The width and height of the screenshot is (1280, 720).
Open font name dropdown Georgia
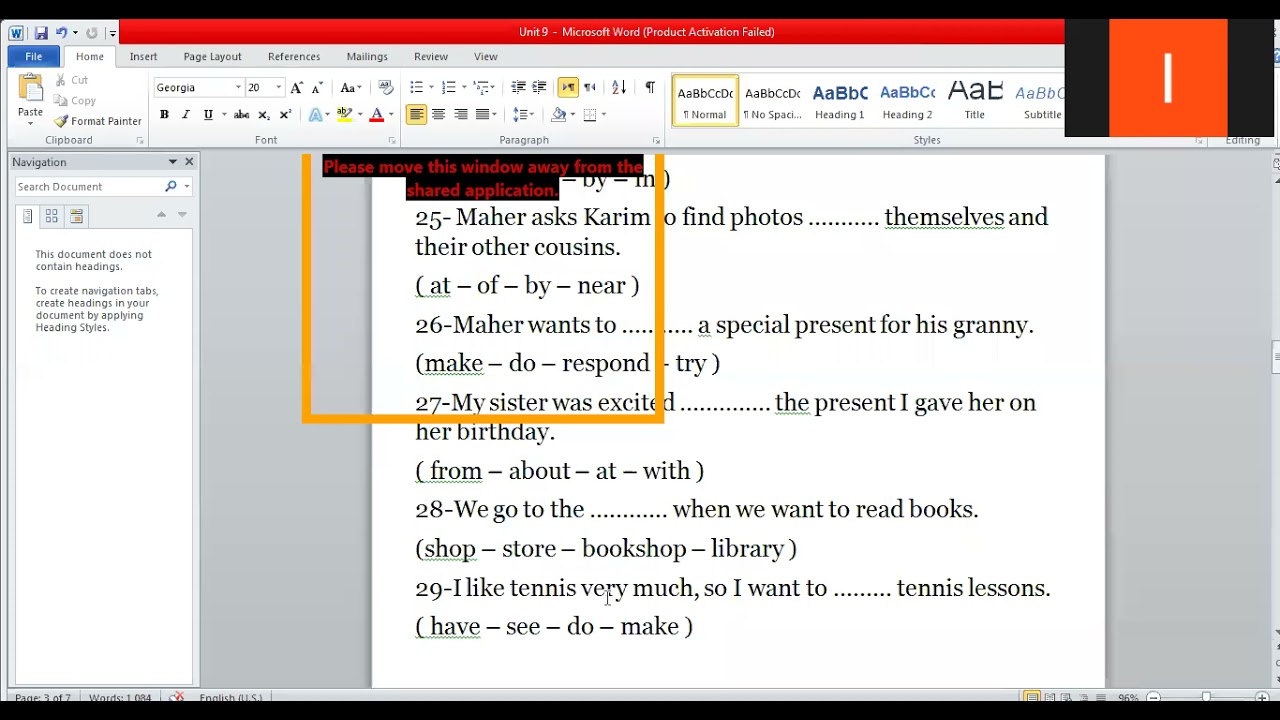(x=238, y=88)
